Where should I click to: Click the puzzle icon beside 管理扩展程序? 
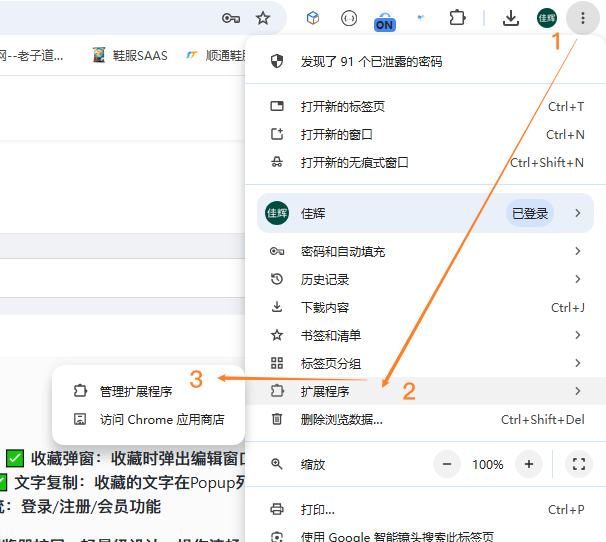coord(80,391)
